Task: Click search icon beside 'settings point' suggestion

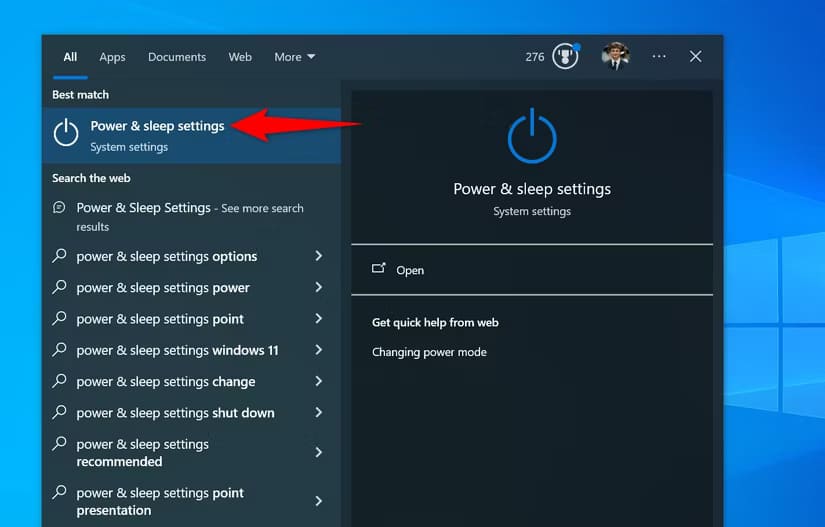Action: click(59, 318)
